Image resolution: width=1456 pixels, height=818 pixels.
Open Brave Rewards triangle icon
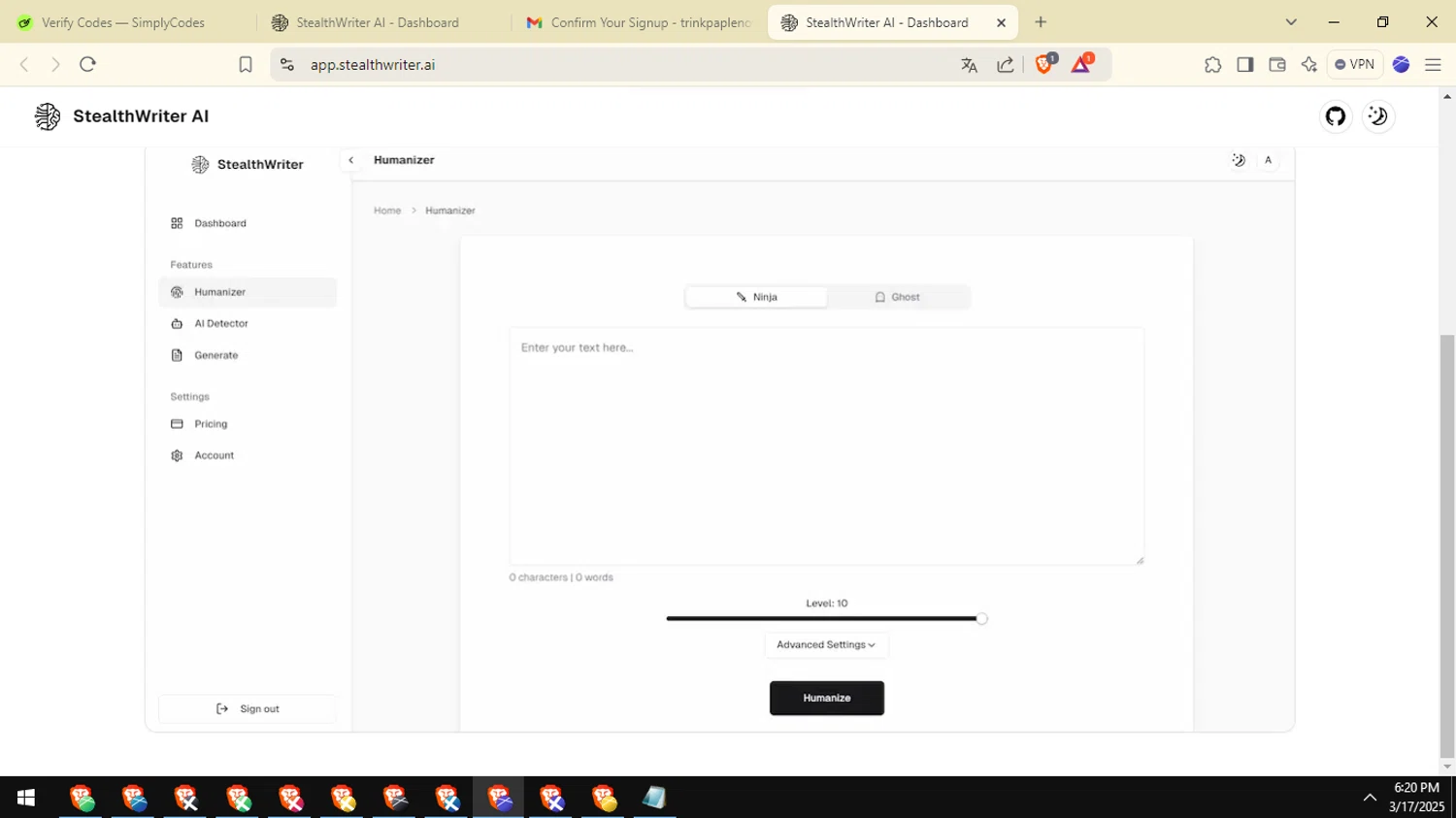pos(1082,64)
